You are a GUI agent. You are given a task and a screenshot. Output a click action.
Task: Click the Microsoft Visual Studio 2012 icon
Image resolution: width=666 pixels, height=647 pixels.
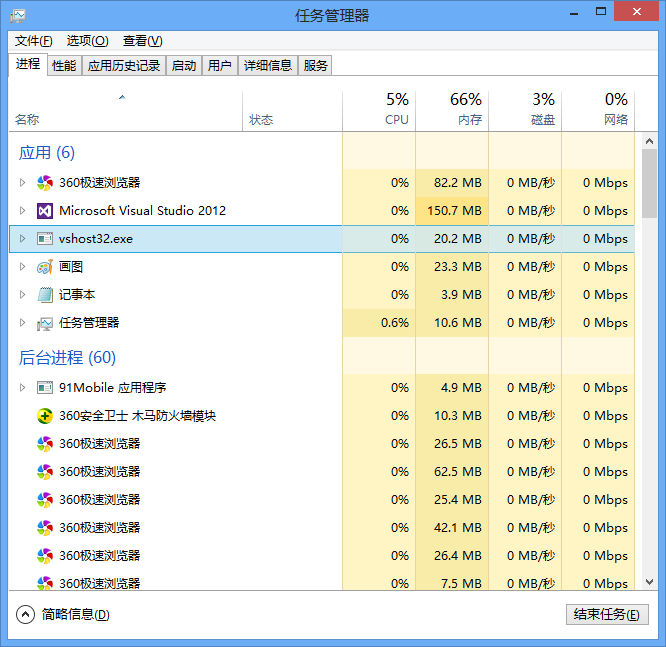tap(45, 211)
